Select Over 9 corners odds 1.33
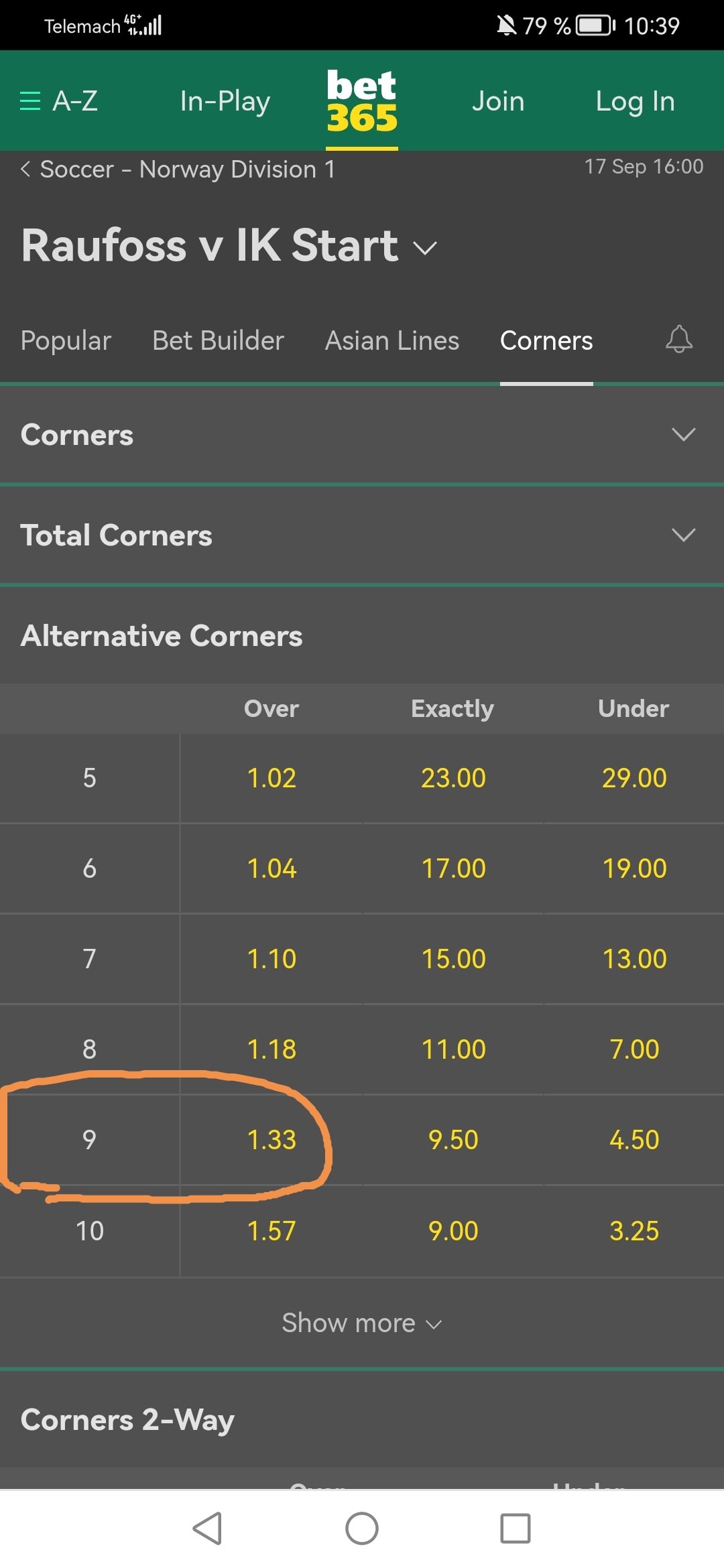Viewport: 724px width, 1568px height. coord(271,1139)
